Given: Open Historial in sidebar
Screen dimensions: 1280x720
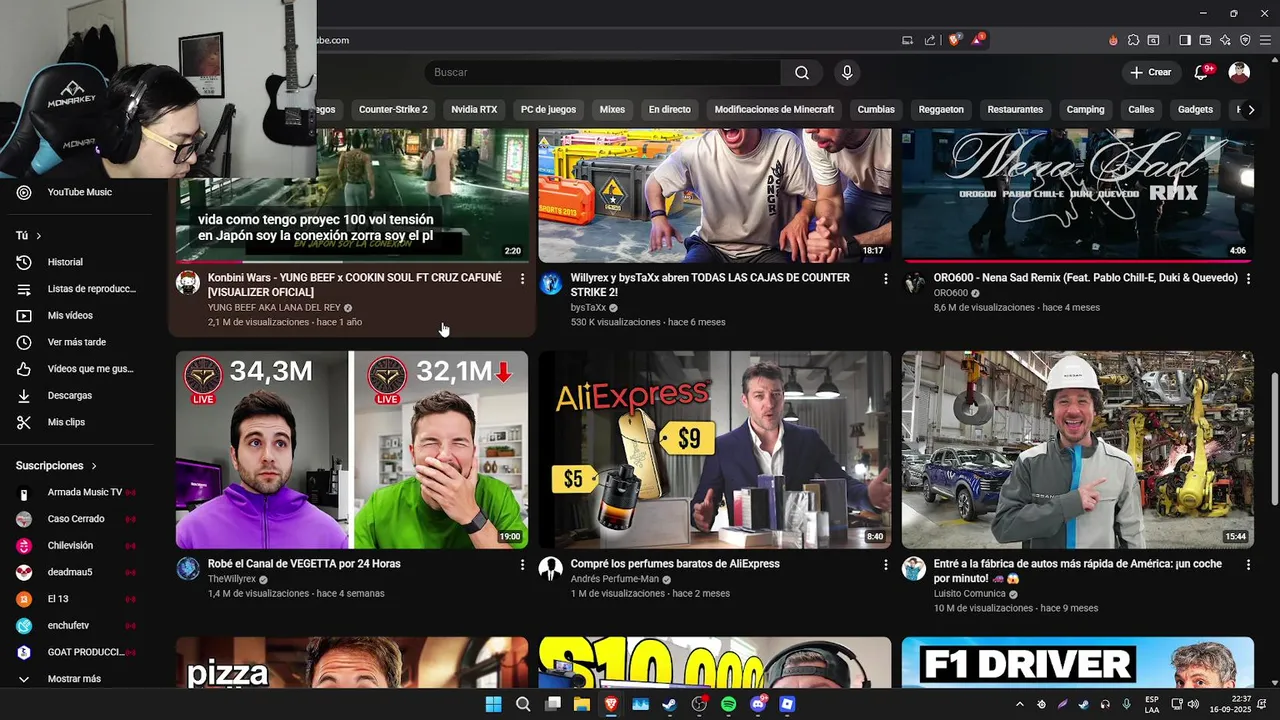Looking at the screenshot, I should [78, 262].
